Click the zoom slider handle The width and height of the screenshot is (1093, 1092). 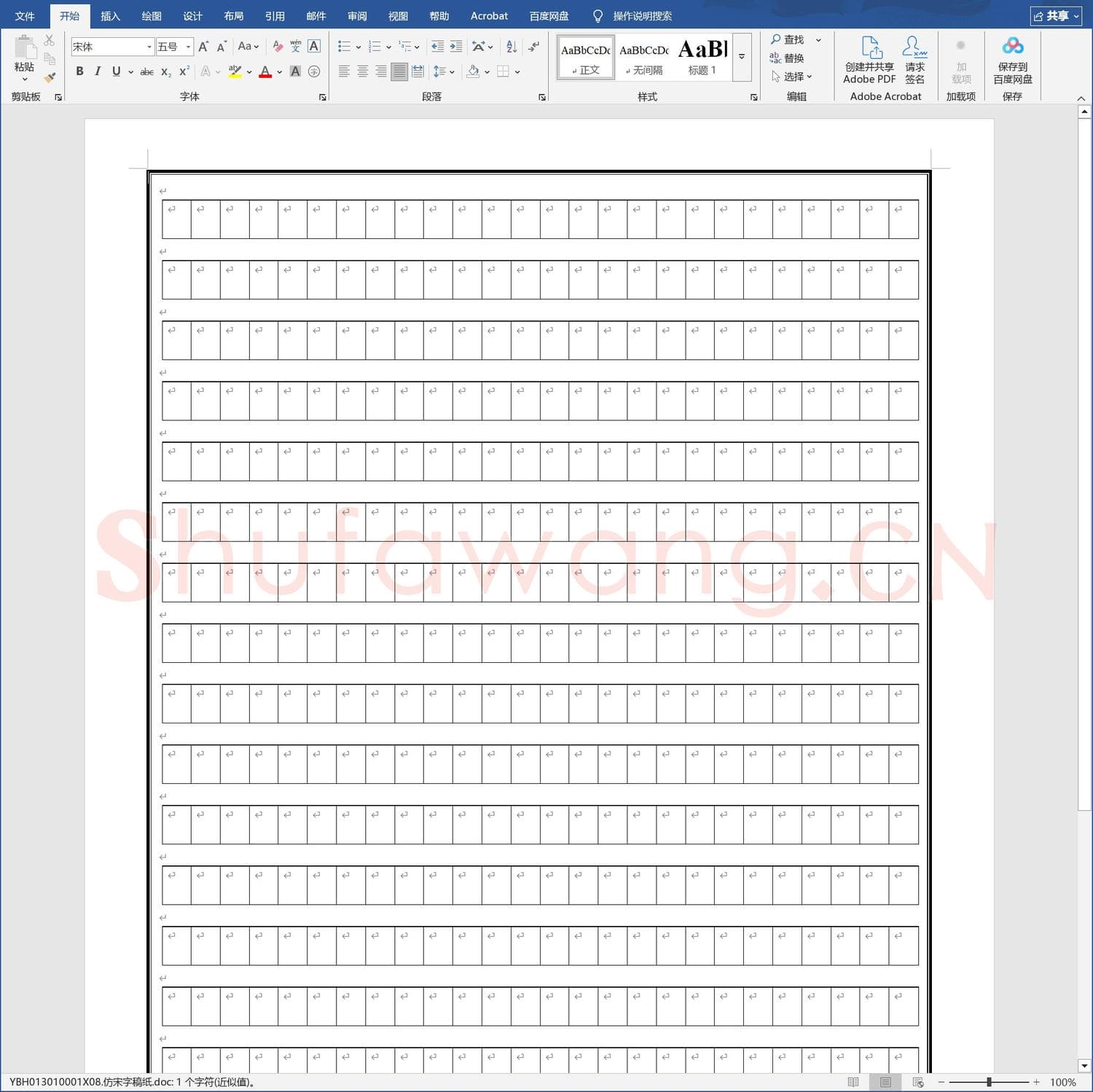click(x=989, y=1083)
